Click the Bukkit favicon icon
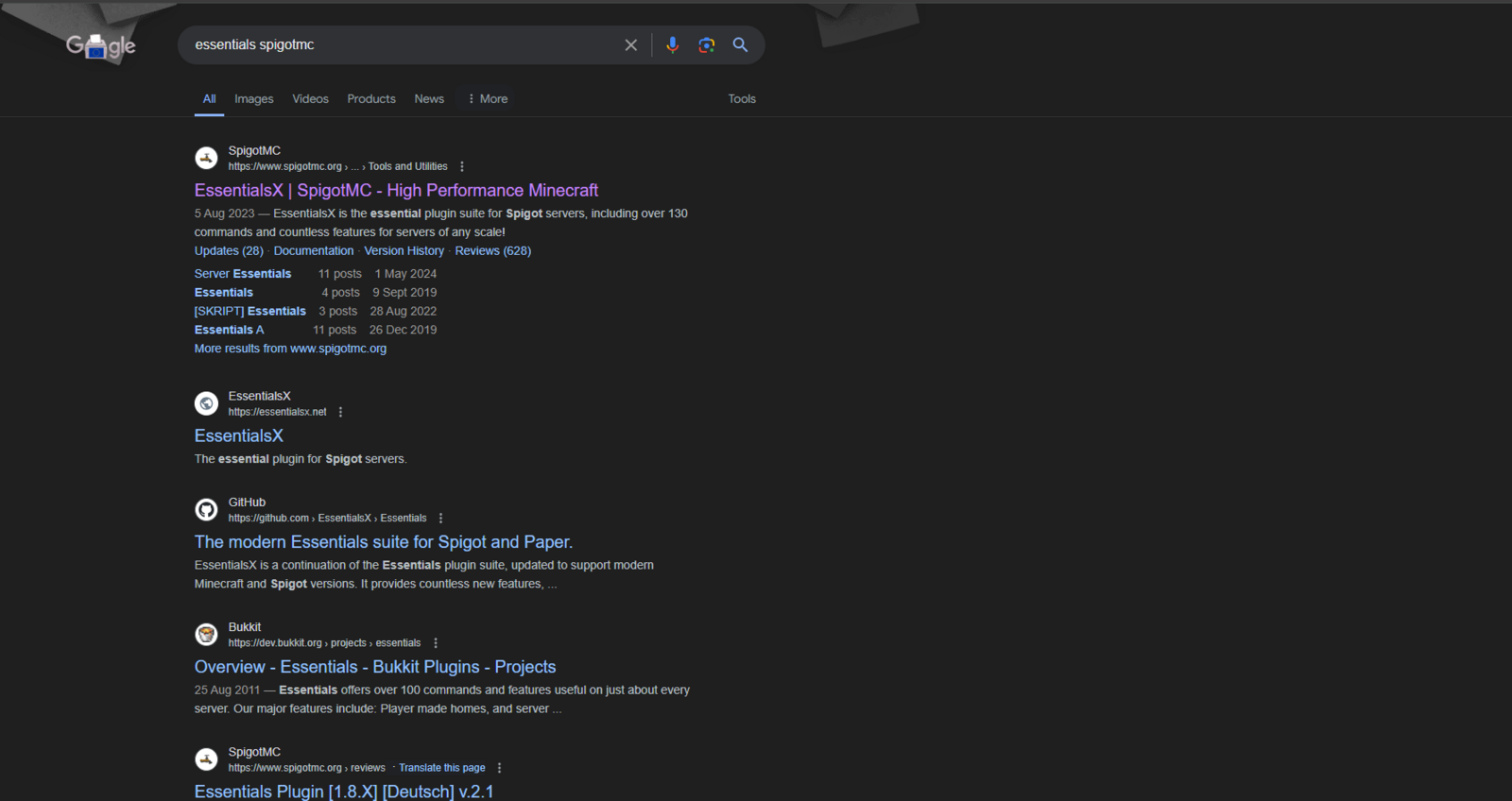The height and width of the screenshot is (801, 1512). pyautogui.click(x=206, y=635)
